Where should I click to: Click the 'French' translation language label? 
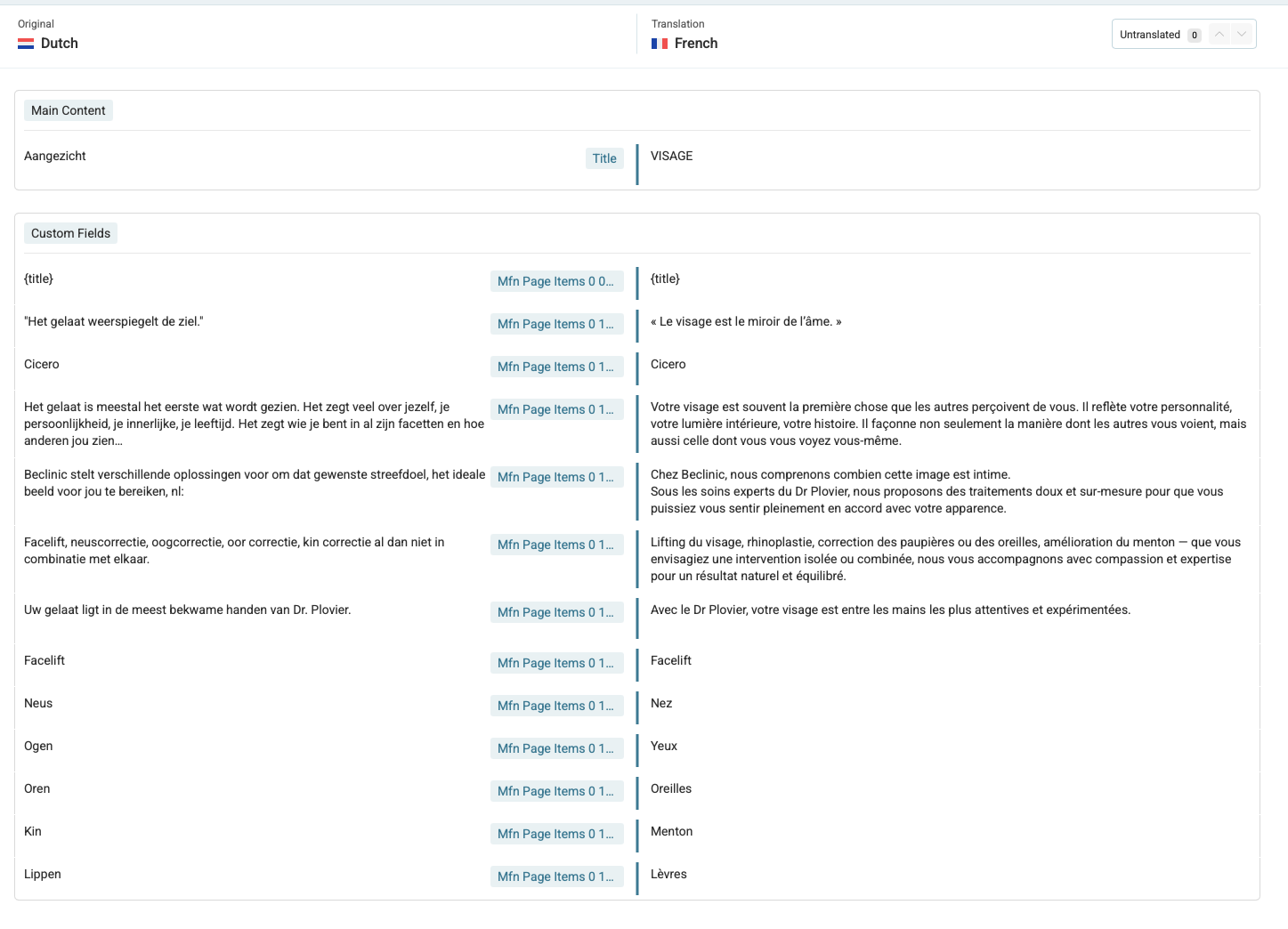[696, 44]
